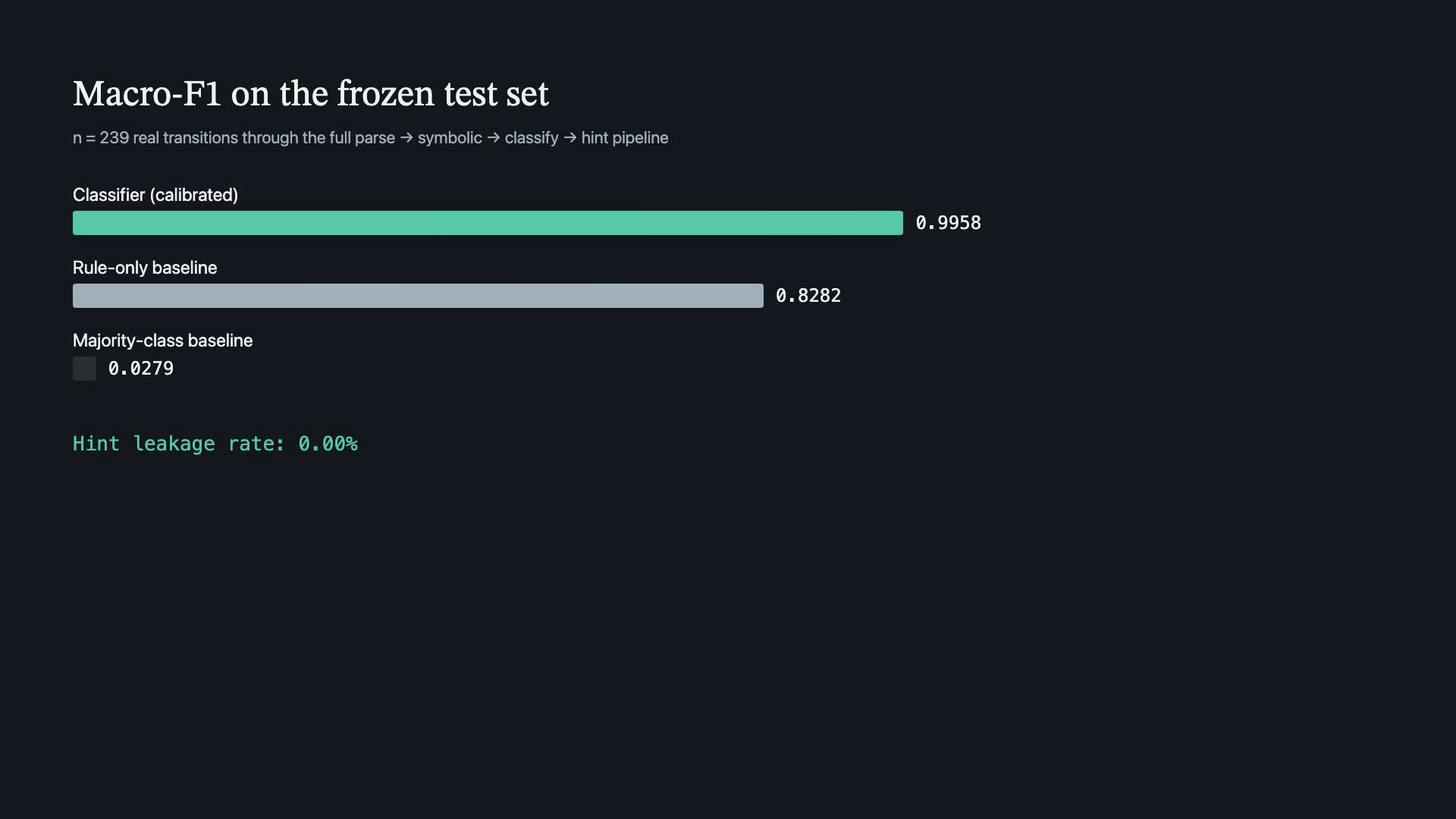Click the arrow between symbolic and classify
This screenshot has height=819, width=1456.
[x=494, y=138]
